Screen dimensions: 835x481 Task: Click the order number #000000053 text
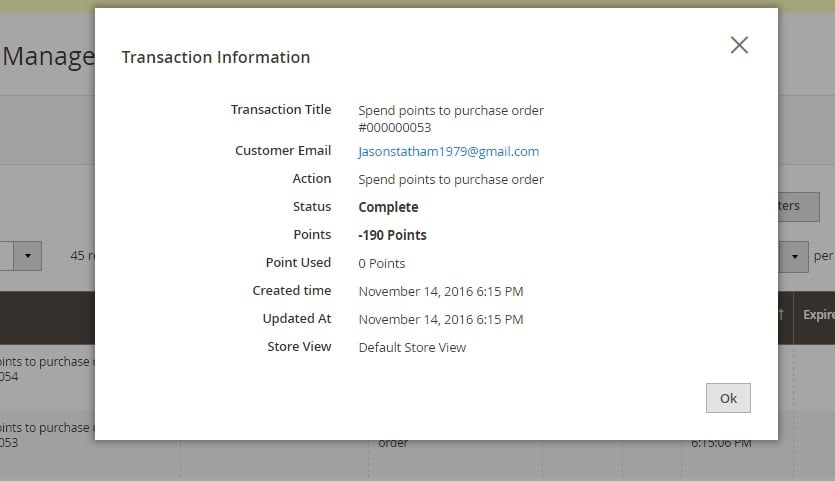click(394, 127)
